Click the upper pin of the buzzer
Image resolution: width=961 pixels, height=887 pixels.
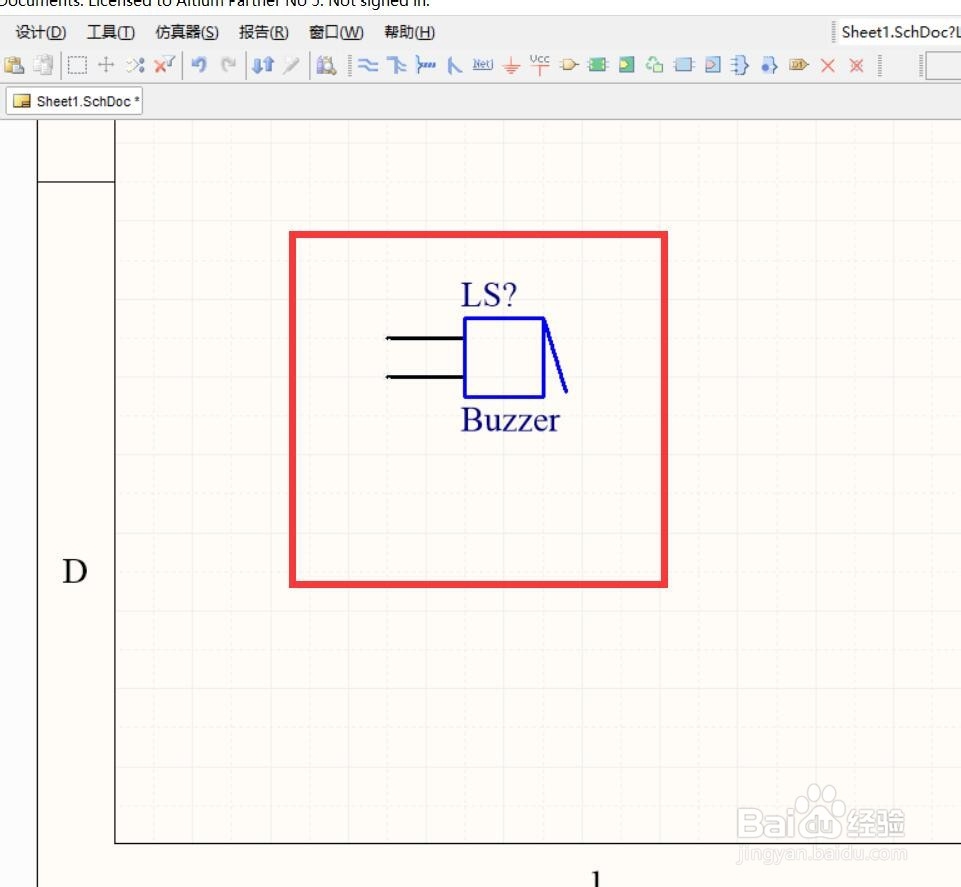425,338
